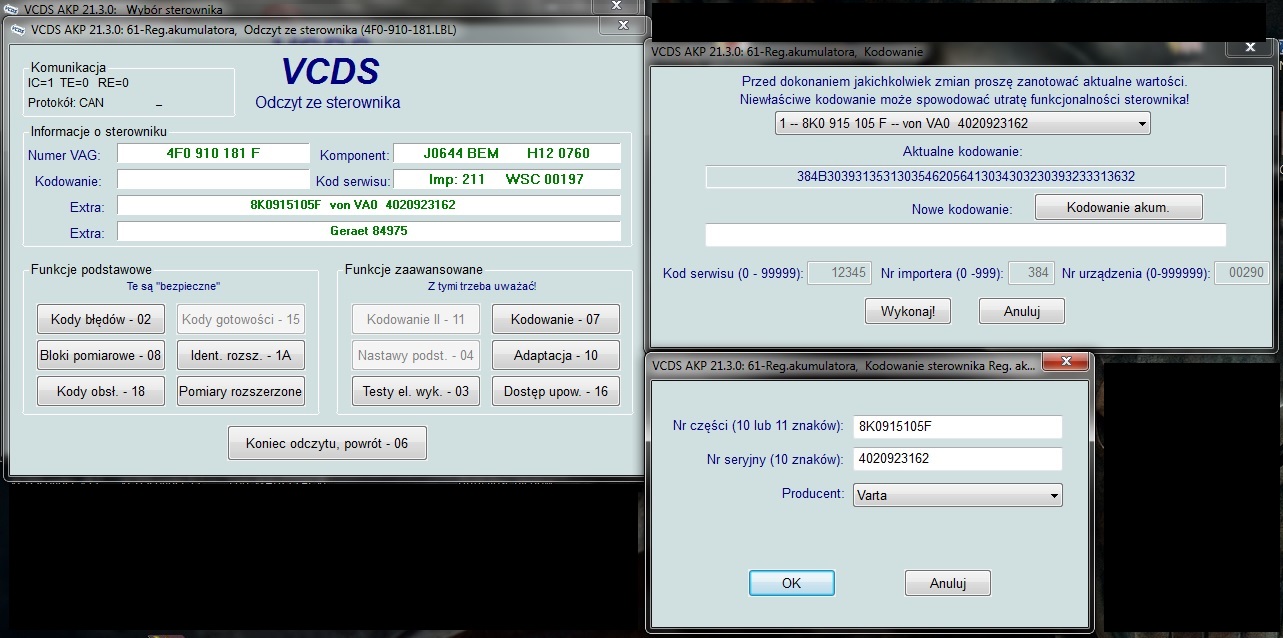The width and height of the screenshot is (1283, 638).
Task: Open Ident. rozsz. - 1A
Action: (241, 355)
